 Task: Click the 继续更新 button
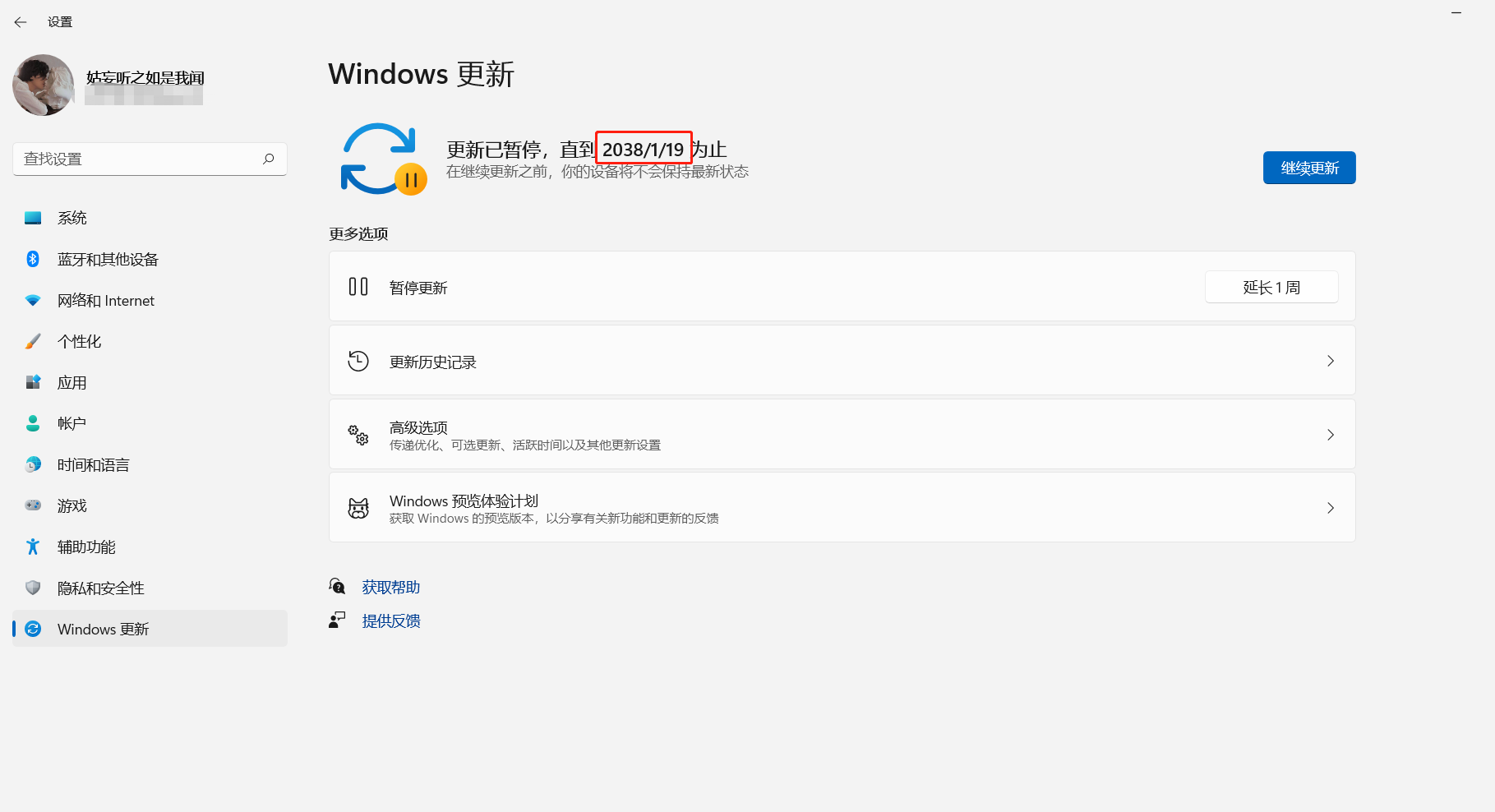tap(1309, 168)
